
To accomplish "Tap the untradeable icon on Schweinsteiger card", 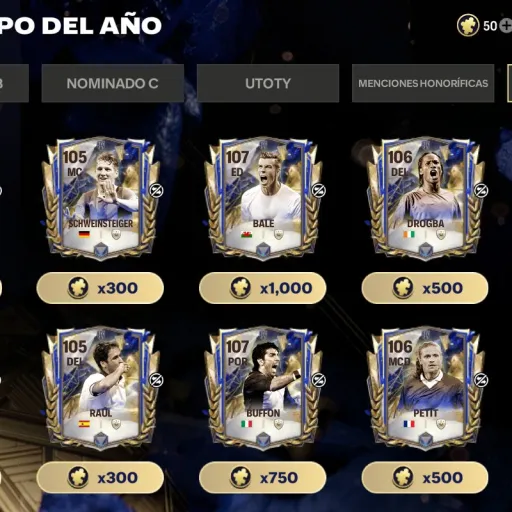I will [155, 190].
